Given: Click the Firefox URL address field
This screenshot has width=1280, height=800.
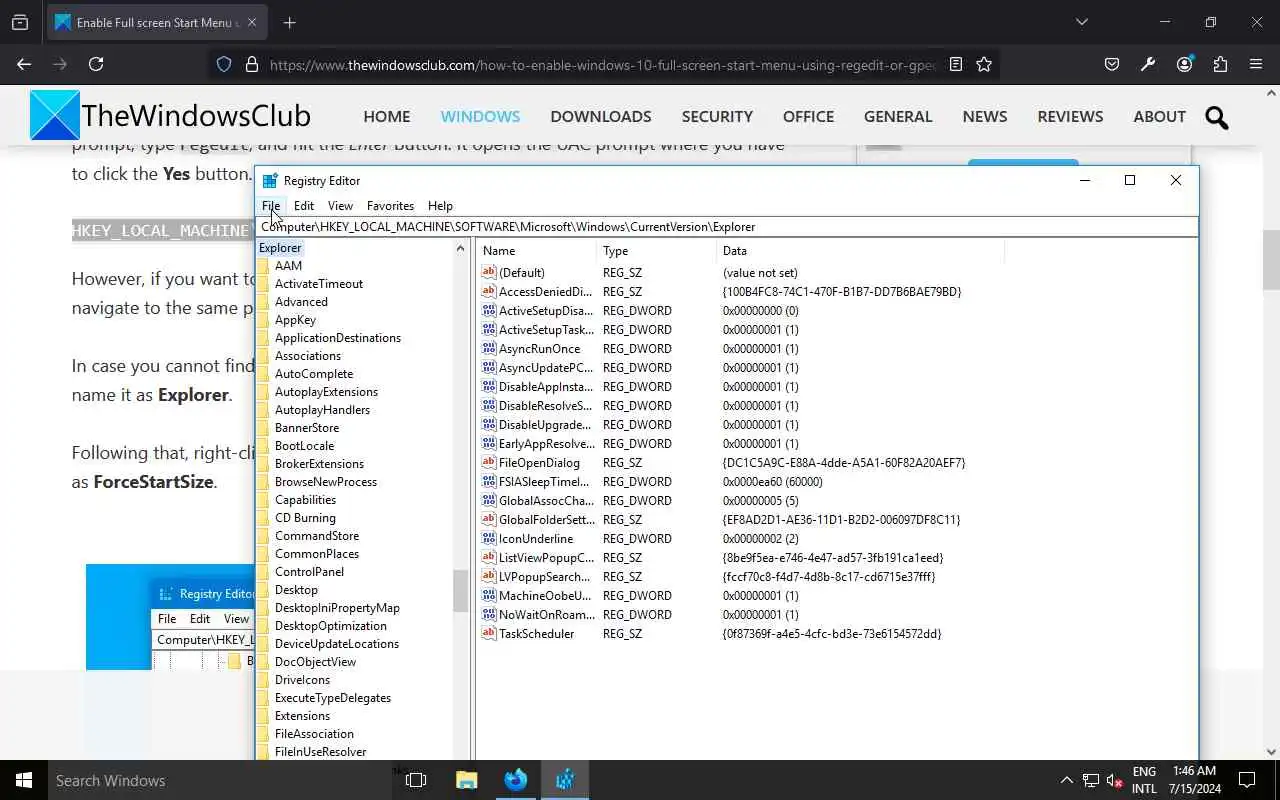Looking at the screenshot, I should pyautogui.click(x=603, y=64).
